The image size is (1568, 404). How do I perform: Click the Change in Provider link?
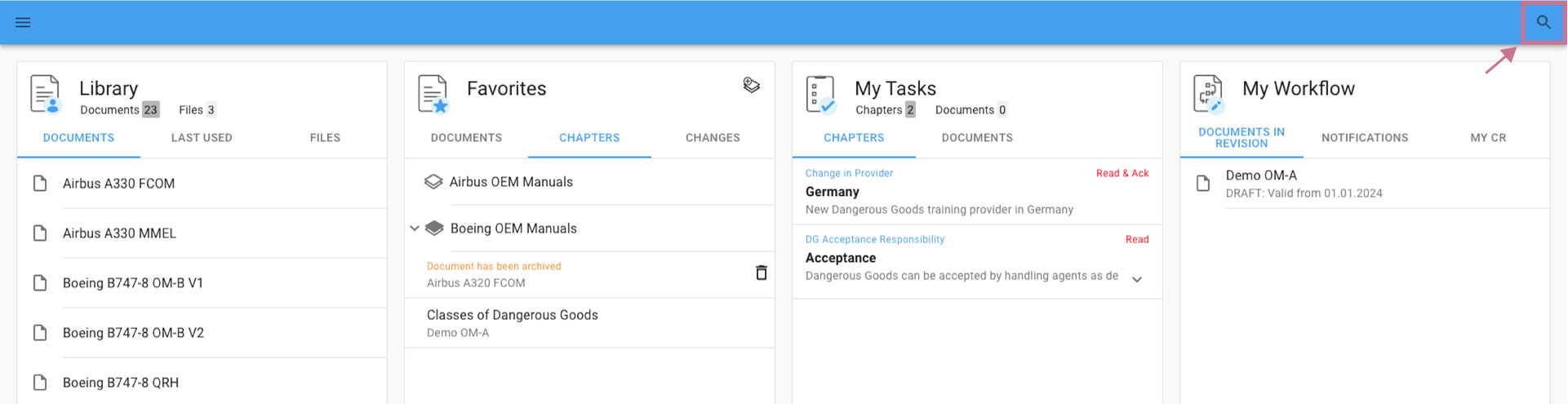[x=849, y=173]
